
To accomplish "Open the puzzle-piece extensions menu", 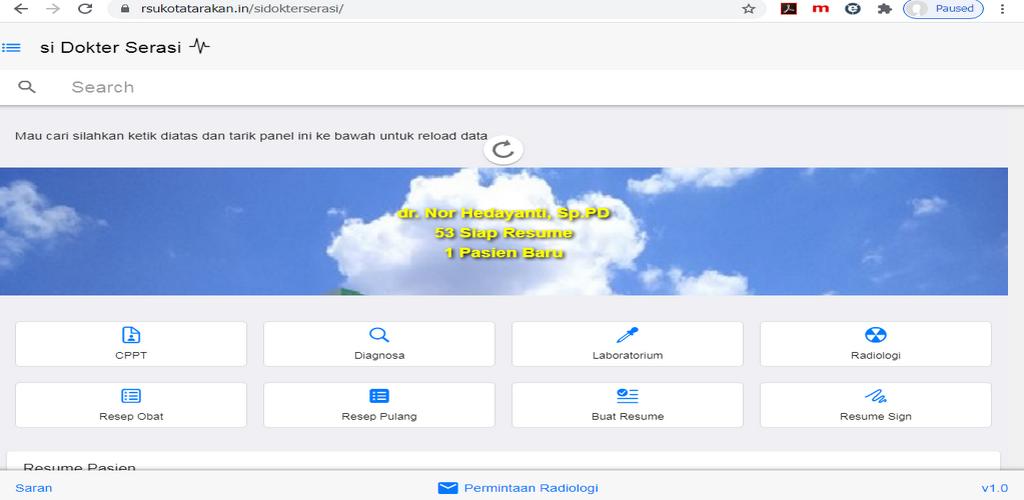I will click(884, 9).
